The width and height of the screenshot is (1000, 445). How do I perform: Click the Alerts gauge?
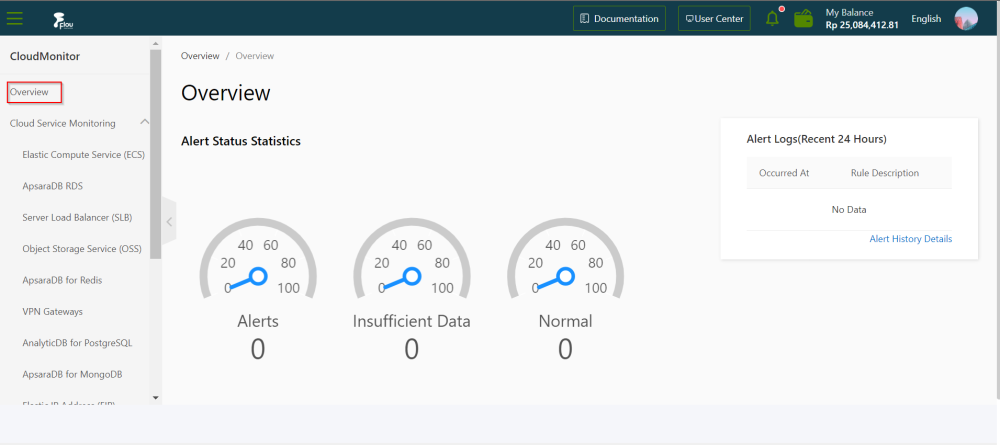point(258,258)
